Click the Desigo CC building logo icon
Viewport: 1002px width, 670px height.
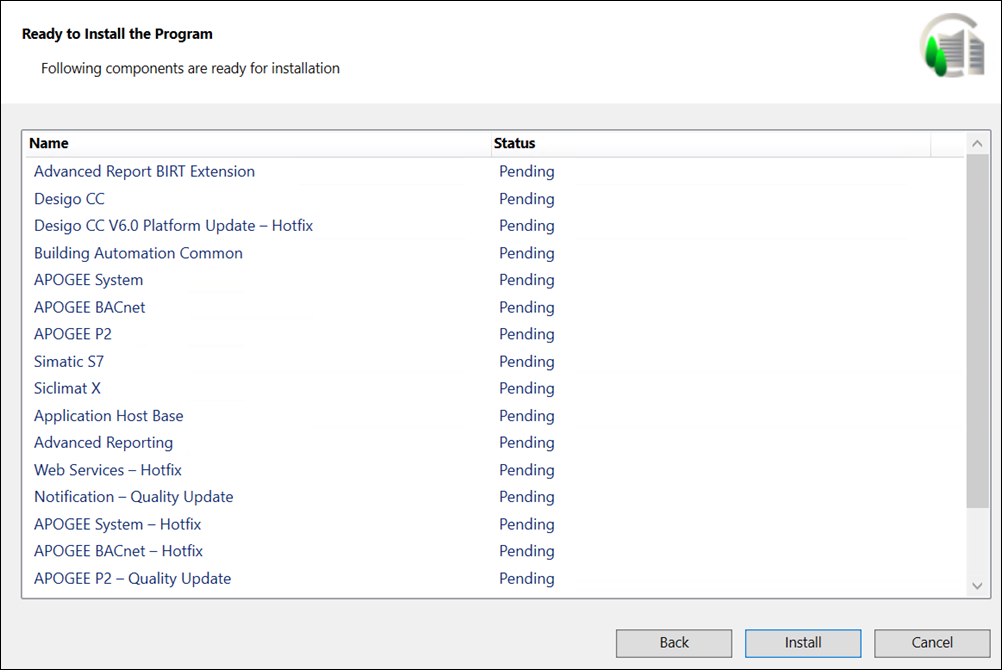951,46
